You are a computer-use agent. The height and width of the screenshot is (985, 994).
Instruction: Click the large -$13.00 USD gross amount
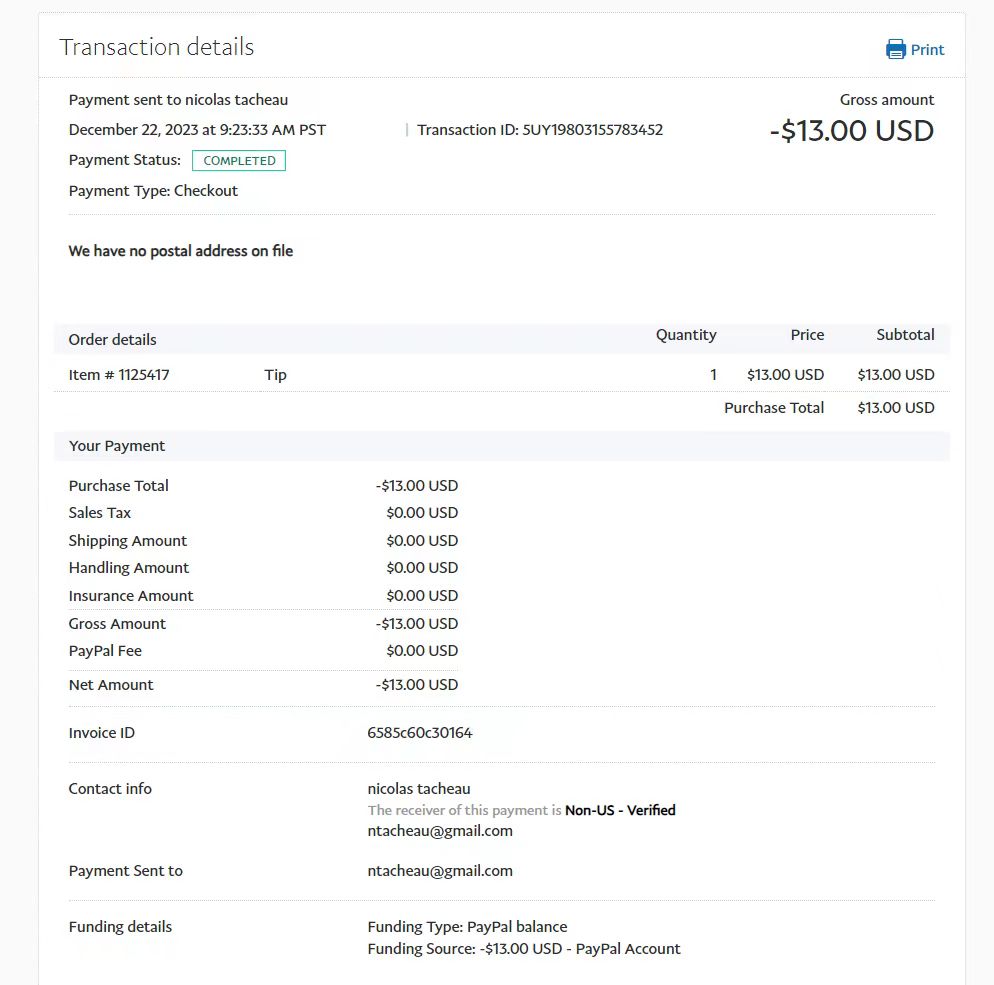tap(851, 131)
